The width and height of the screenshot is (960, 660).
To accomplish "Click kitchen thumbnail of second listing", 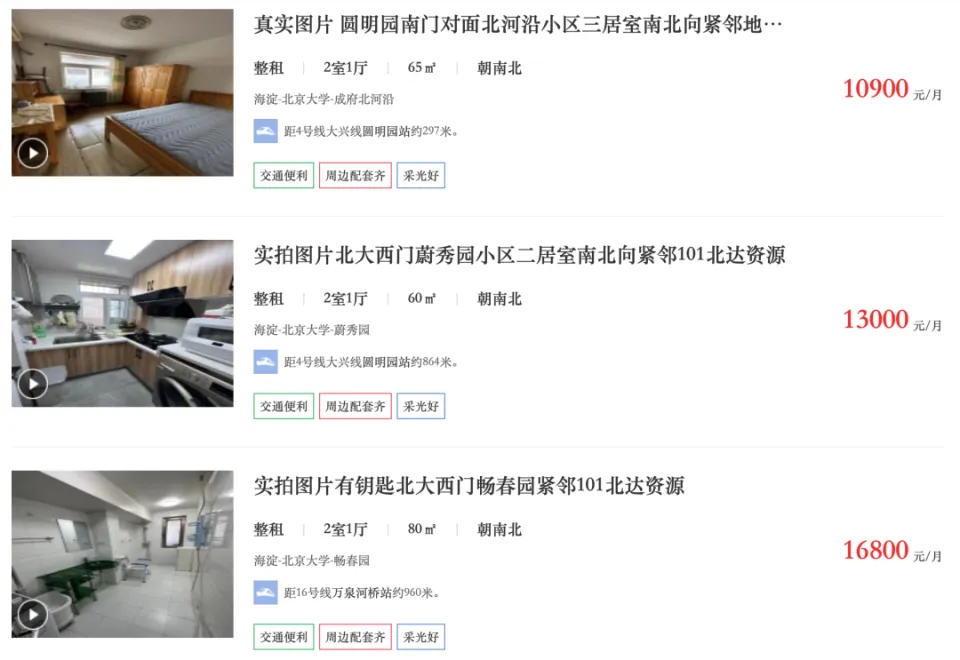I will point(122,323).
